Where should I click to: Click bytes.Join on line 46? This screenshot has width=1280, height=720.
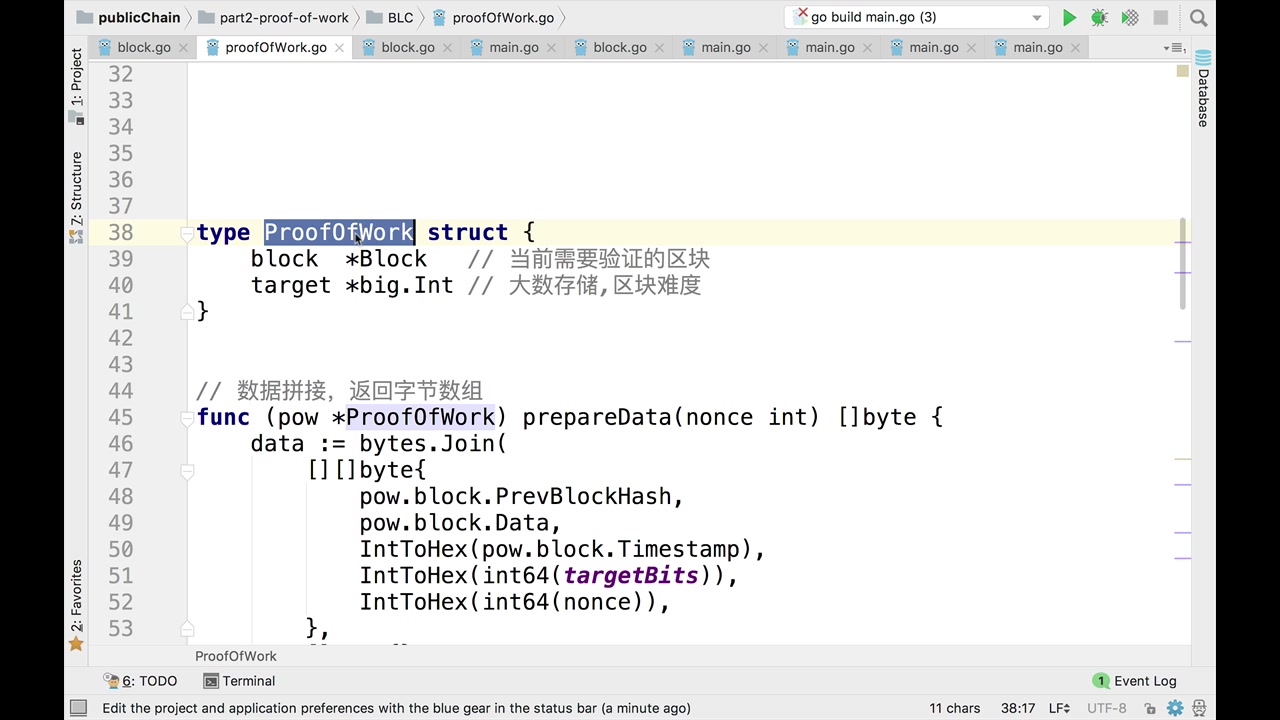click(x=427, y=444)
